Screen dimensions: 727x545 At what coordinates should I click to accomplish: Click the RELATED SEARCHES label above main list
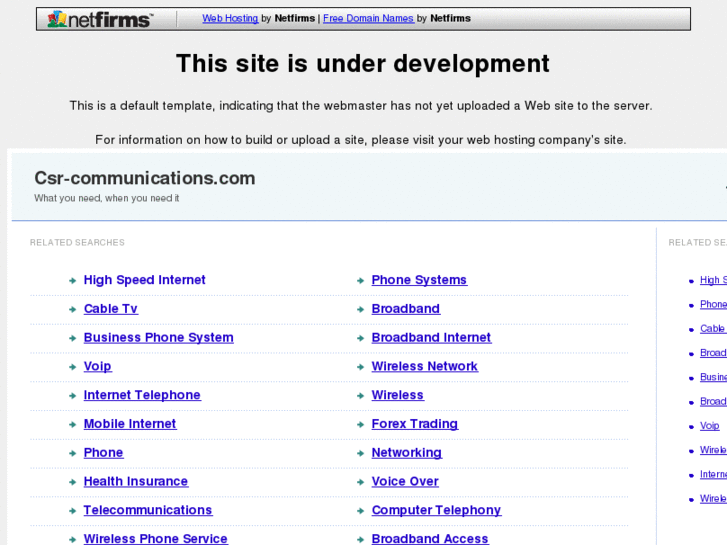point(77,243)
